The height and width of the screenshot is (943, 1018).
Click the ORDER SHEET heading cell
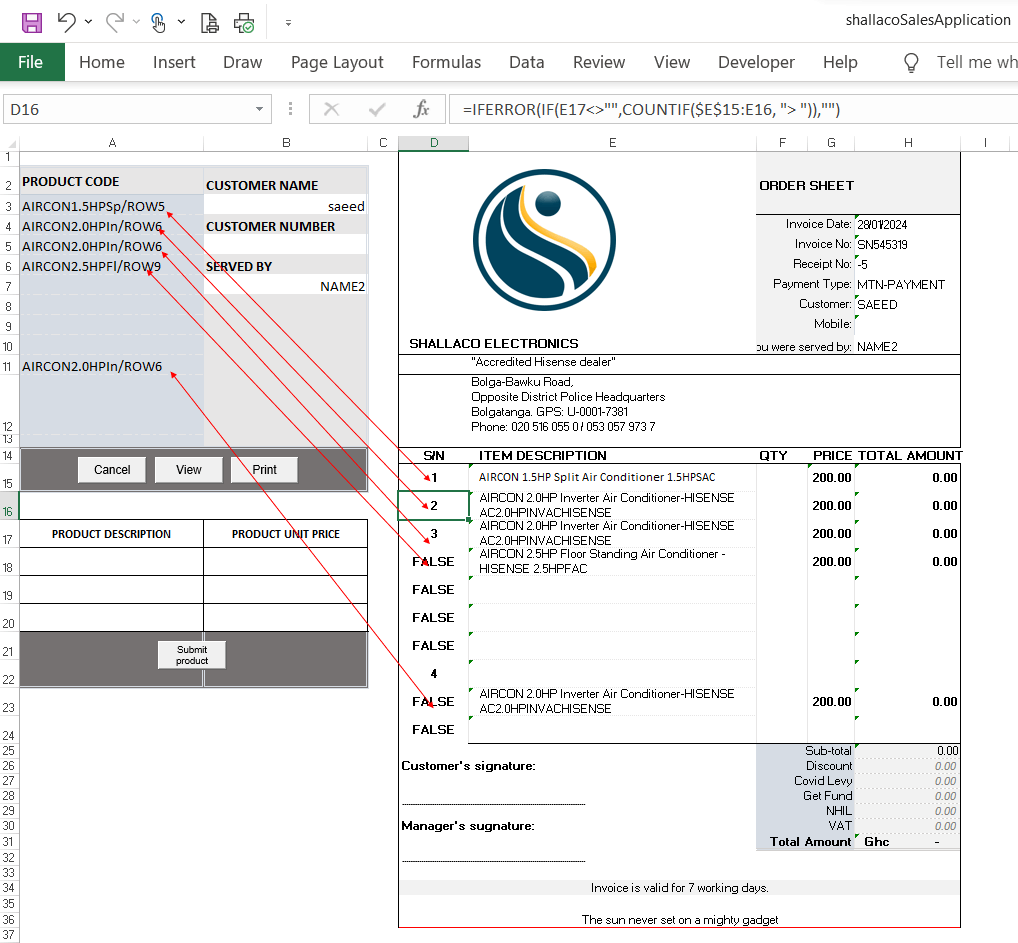pos(858,186)
